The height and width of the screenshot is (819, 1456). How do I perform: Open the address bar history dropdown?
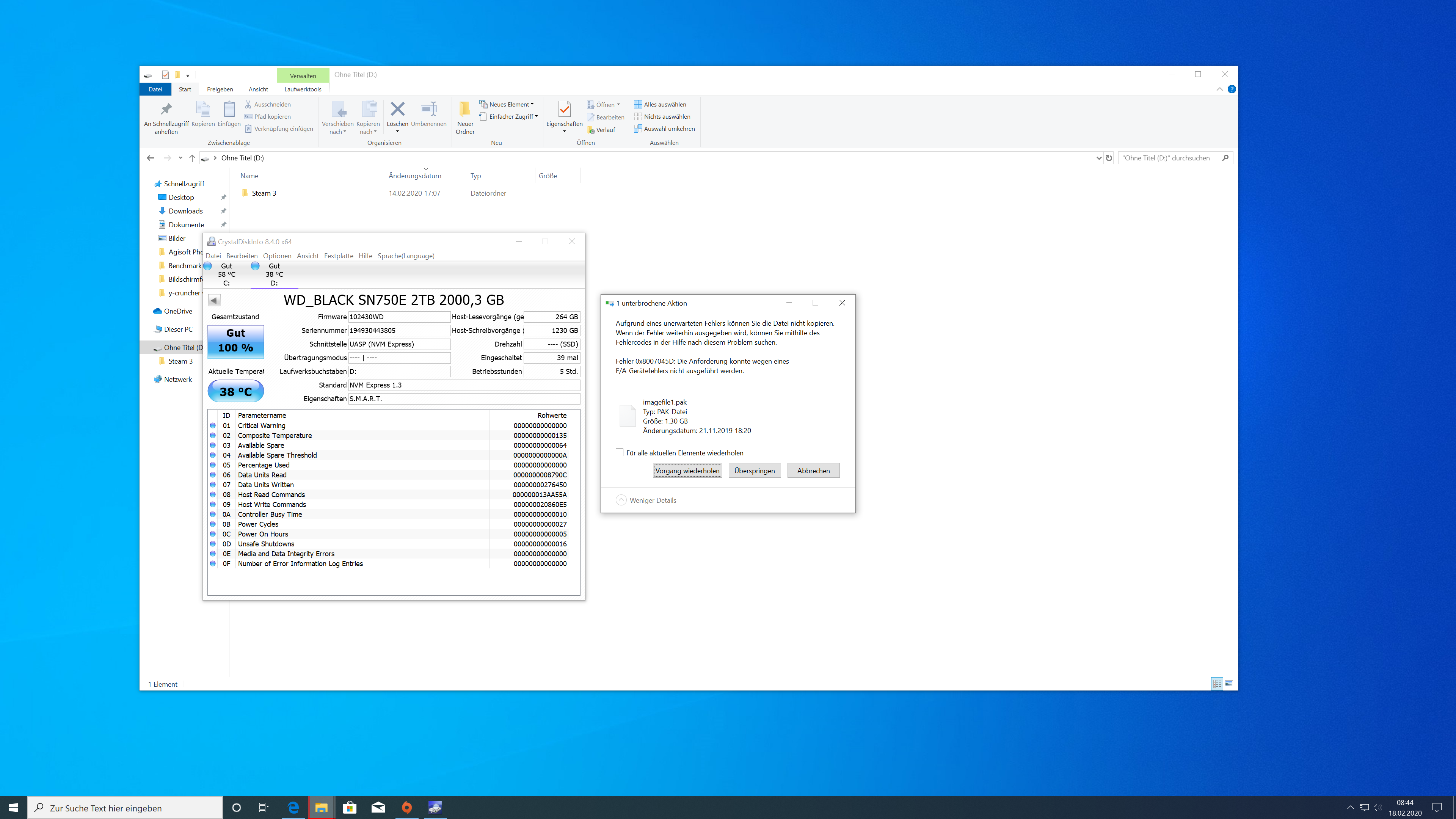pos(1099,158)
